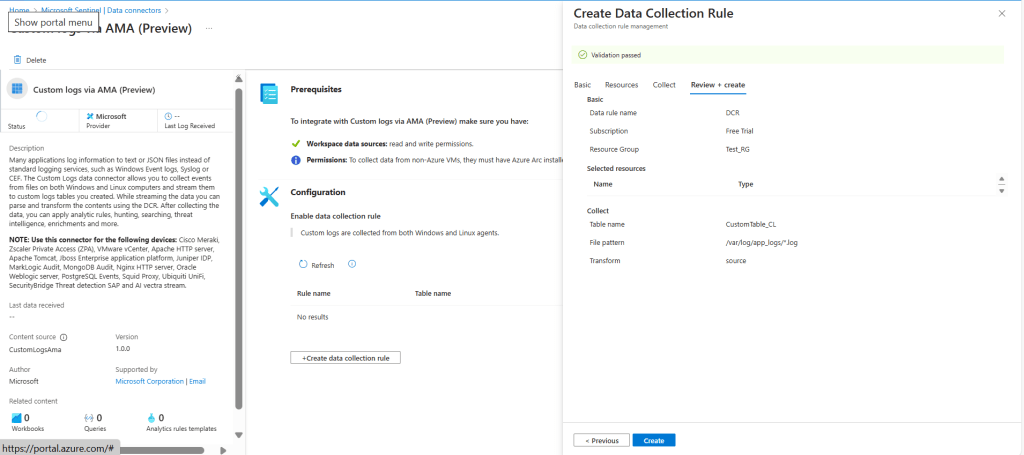The height and width of the screenshot is (455, 1024).
Task: Open the Queries related content icon
Action: click(x=89, y=418)
